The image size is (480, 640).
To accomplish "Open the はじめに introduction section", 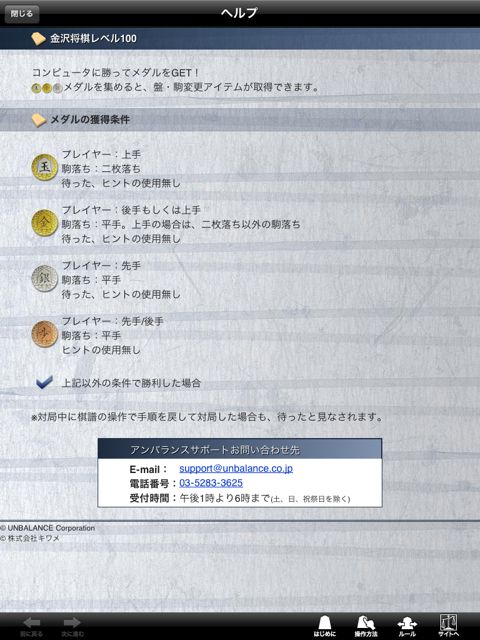I will (x=324, y=626).
